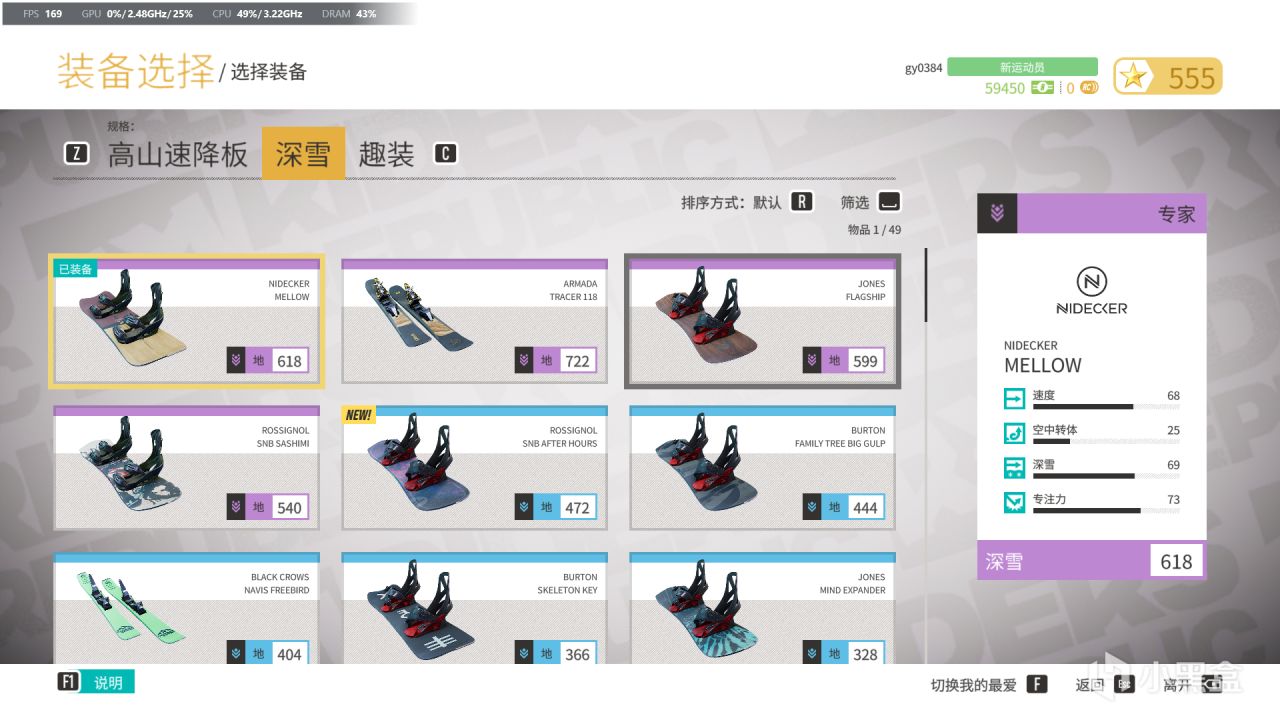Image resolution: width=1280 pixels, height=720 pixels.
Task: Select the Black Crows Navis Freebird skis image
Action: coord(131,606)
